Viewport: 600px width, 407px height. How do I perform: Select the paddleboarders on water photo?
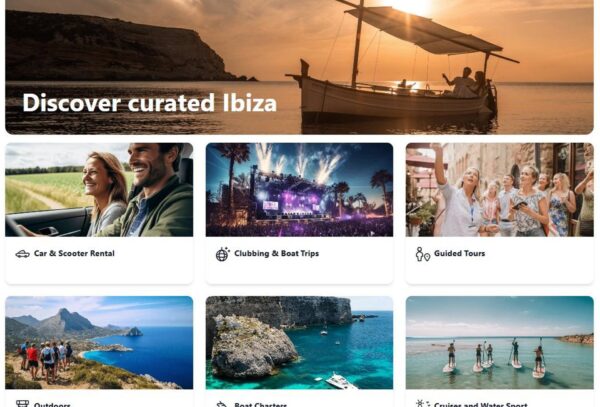[x=500, y=343]
